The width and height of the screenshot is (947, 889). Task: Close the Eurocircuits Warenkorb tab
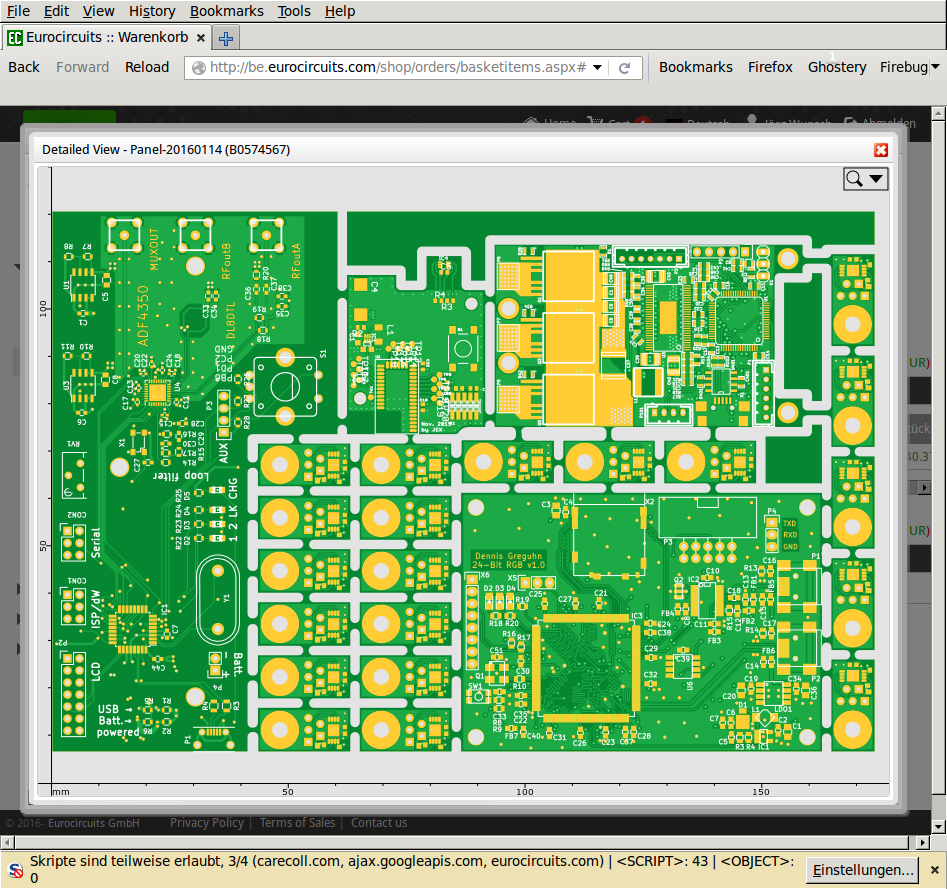coord(201,38)
